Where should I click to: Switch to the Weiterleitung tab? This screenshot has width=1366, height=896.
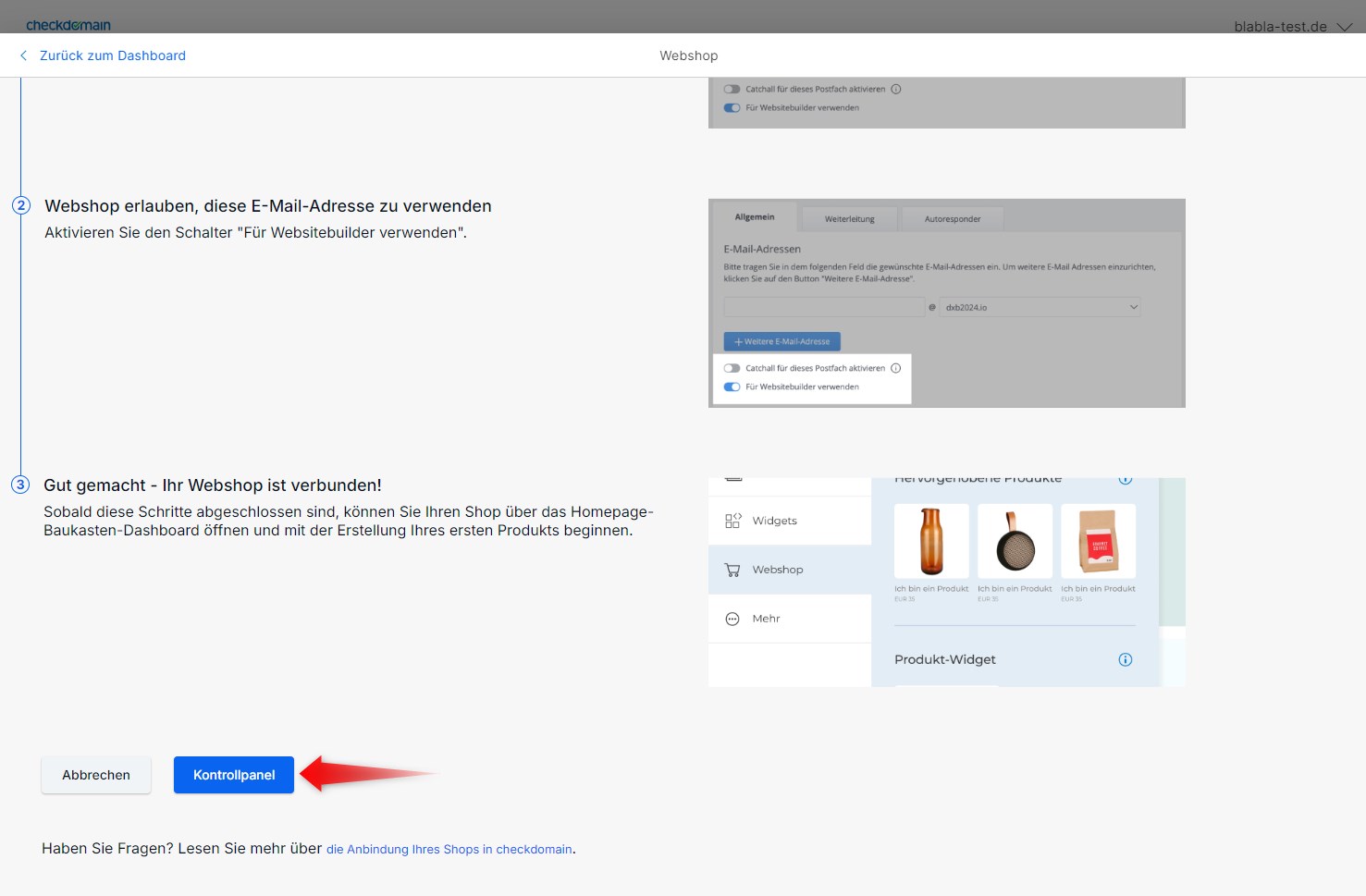[849, 219]
